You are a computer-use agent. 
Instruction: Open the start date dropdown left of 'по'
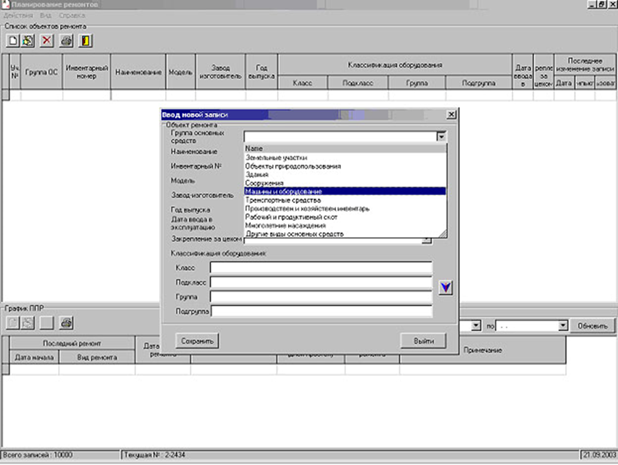click(476, 326)
